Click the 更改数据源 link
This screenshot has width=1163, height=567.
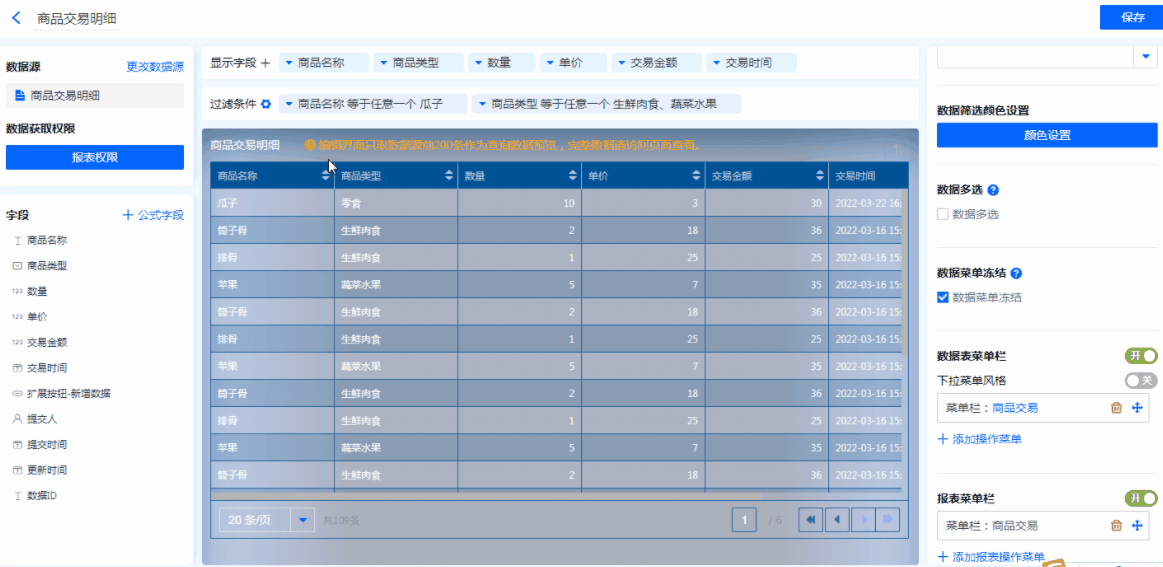[x=155, y=67]
